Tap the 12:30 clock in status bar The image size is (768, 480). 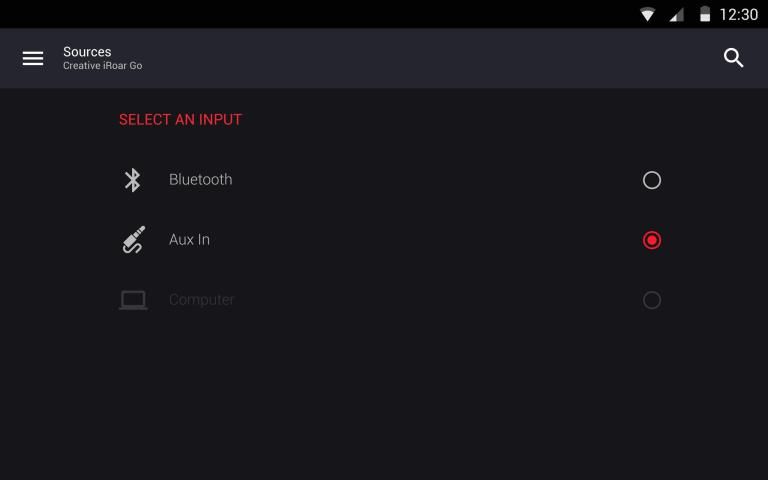click(739, 15)
